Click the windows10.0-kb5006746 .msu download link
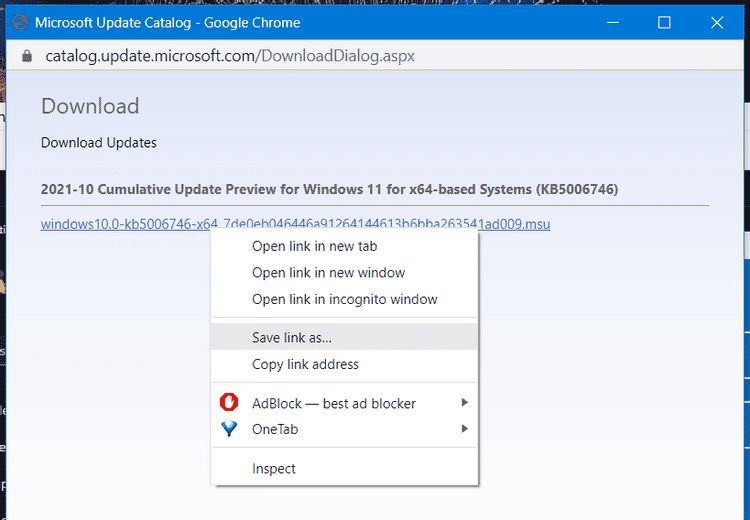This screenshot has height=520, width=750. (295, 224)
